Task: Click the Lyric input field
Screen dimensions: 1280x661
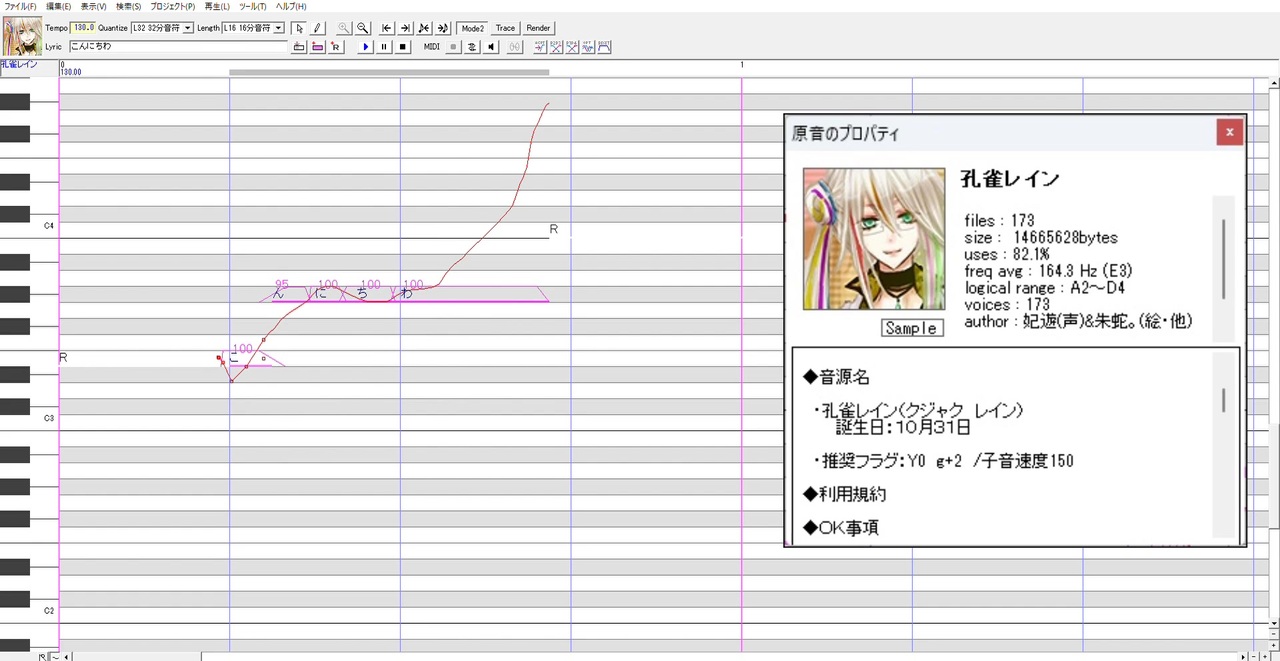Action: (178, 46)
